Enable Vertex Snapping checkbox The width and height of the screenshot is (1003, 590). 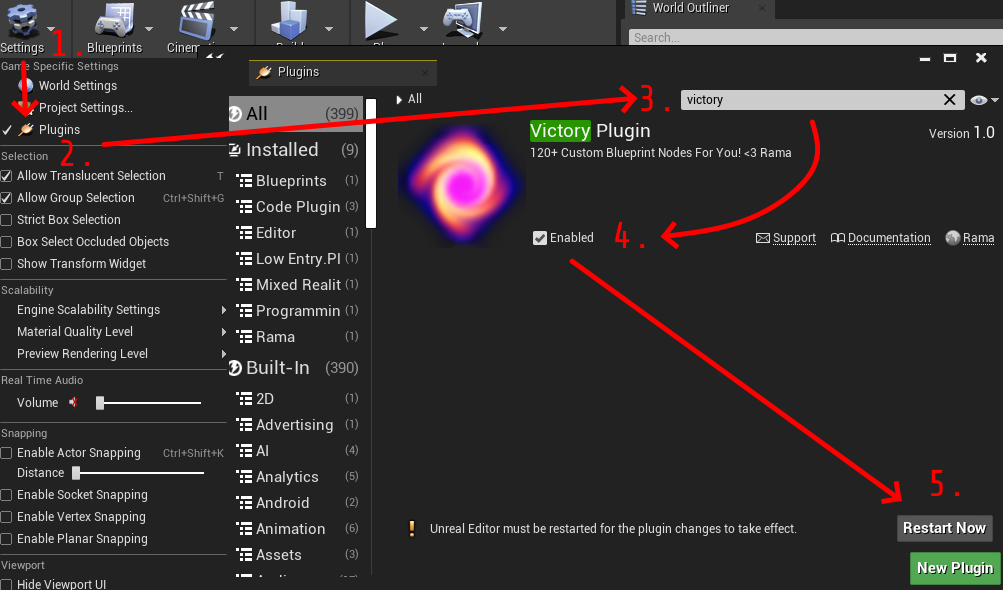click(6, 517)
